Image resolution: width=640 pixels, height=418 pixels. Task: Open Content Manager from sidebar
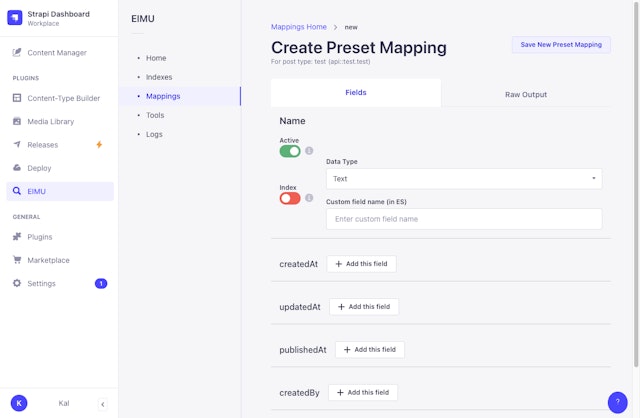coord(56,52)
